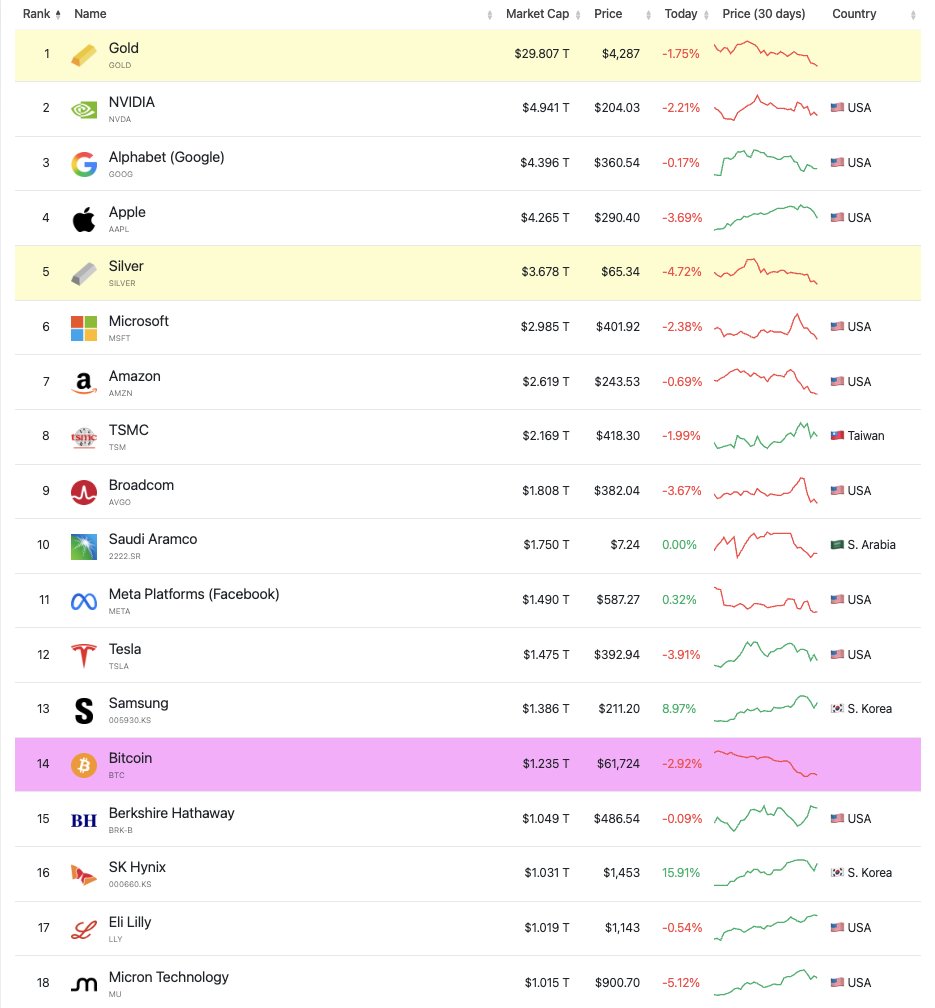Open the SK Hynix link

[138, 867]
